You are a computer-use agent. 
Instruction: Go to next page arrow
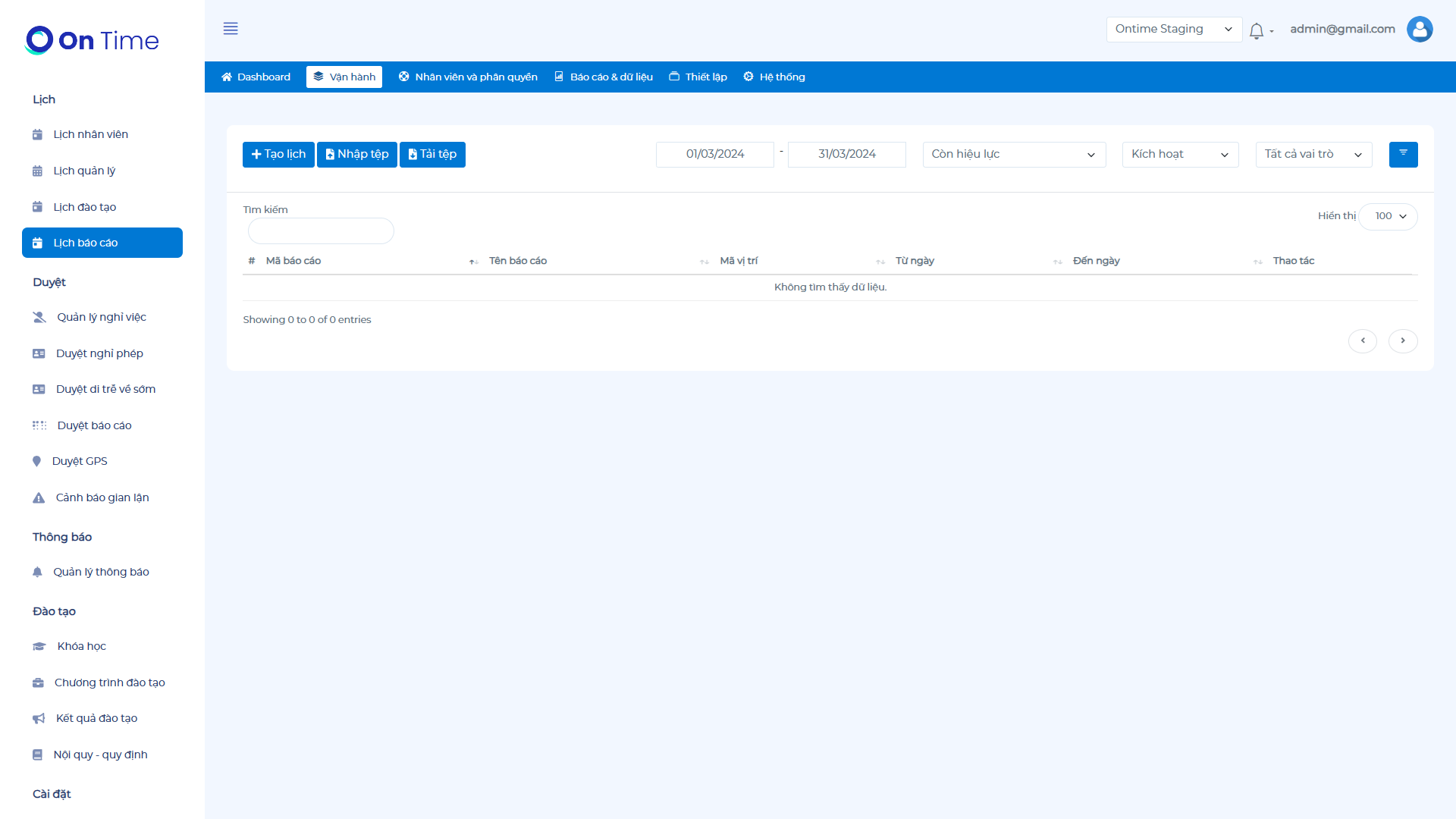coord(1402,340)
